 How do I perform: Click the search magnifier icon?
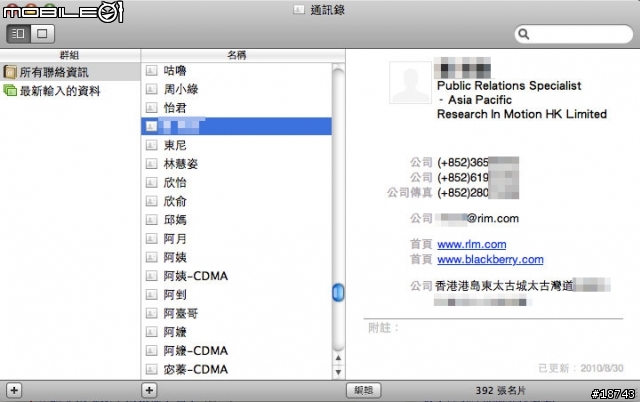523,34
